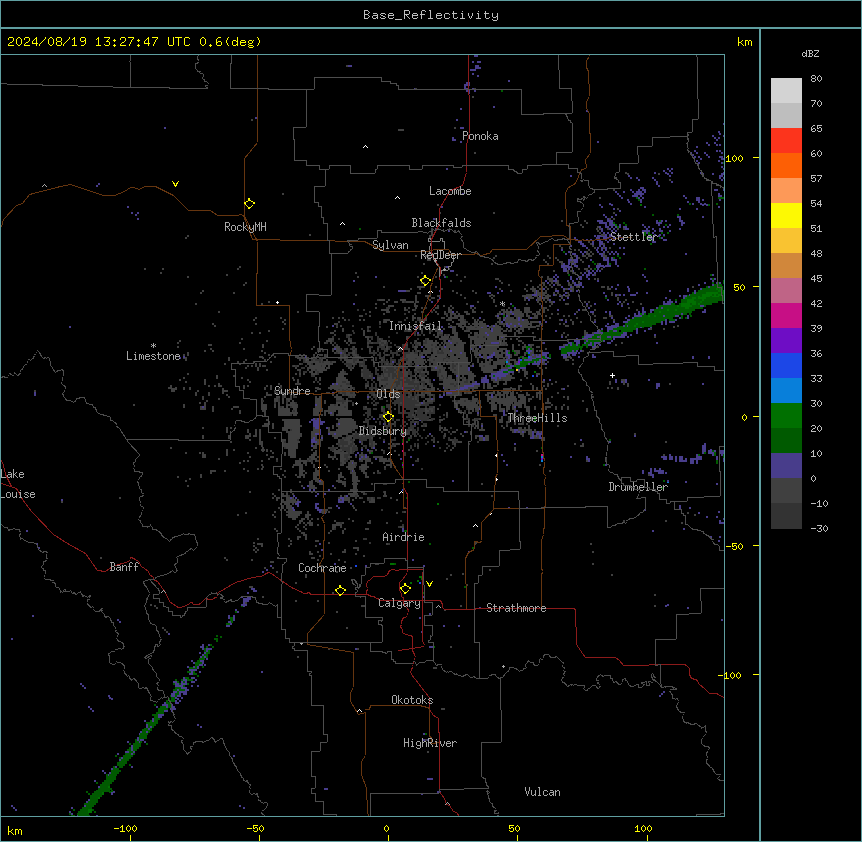Select the light gray 70-80 dBZ swatch
This screenshot has width=862, height=842.
pyautogui.click(x=786, y=91)
